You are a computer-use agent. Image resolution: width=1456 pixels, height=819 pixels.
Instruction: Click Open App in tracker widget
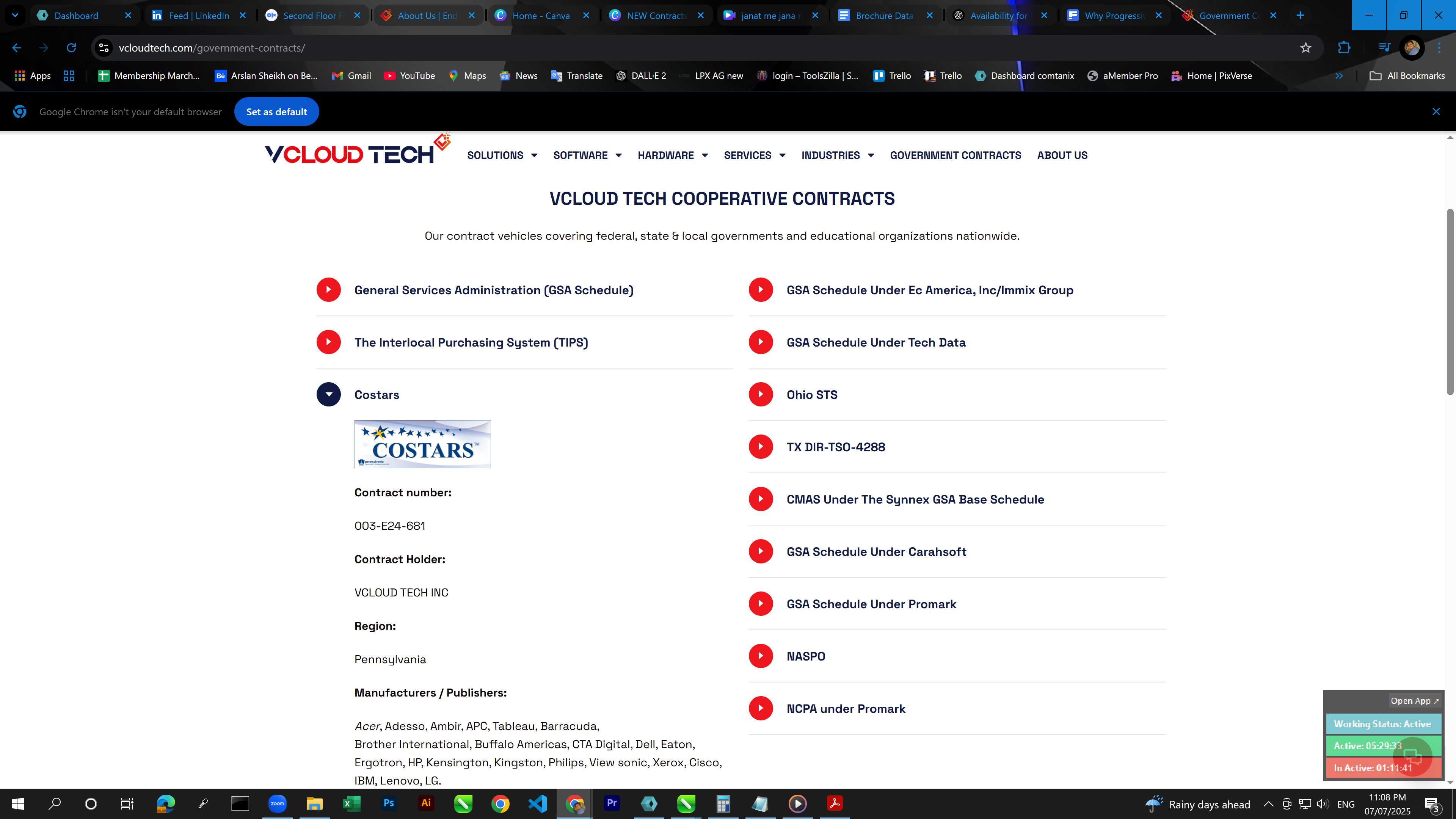1415,701
